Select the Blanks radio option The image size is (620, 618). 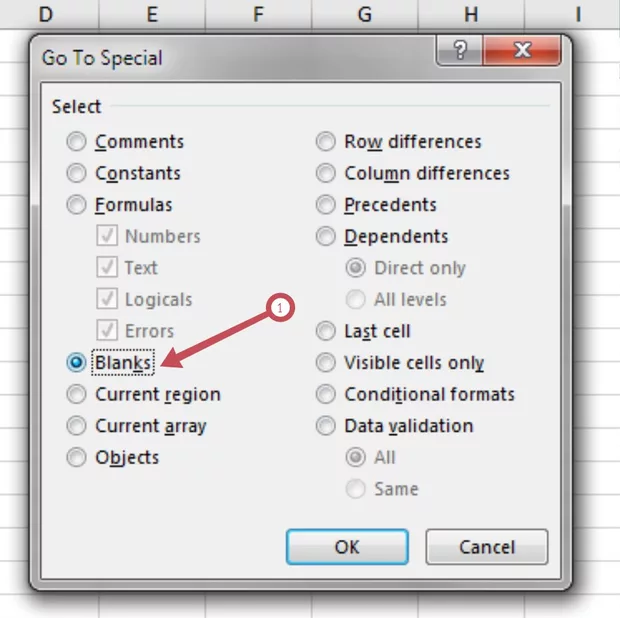(x=77, y=362)
